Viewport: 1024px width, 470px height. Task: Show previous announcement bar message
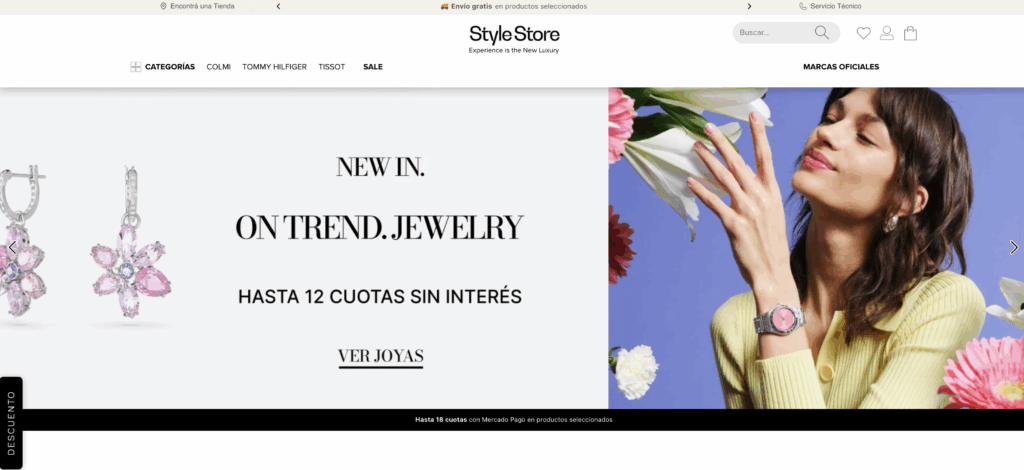[278, 6]
